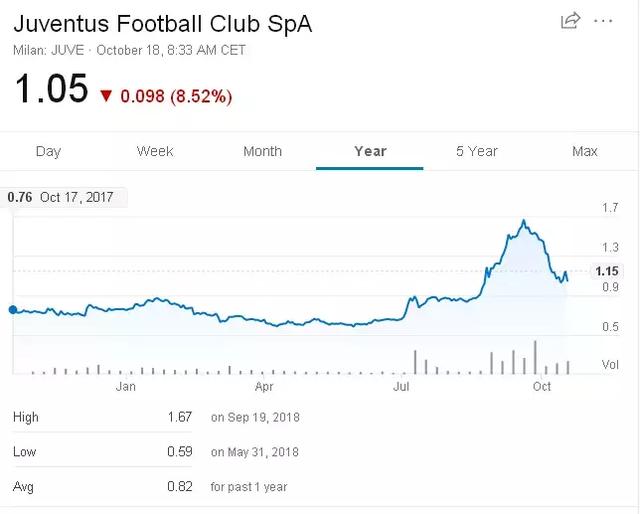Click the chart peak near September
This screenshot has height=514, width=640.
coord(524,221)
